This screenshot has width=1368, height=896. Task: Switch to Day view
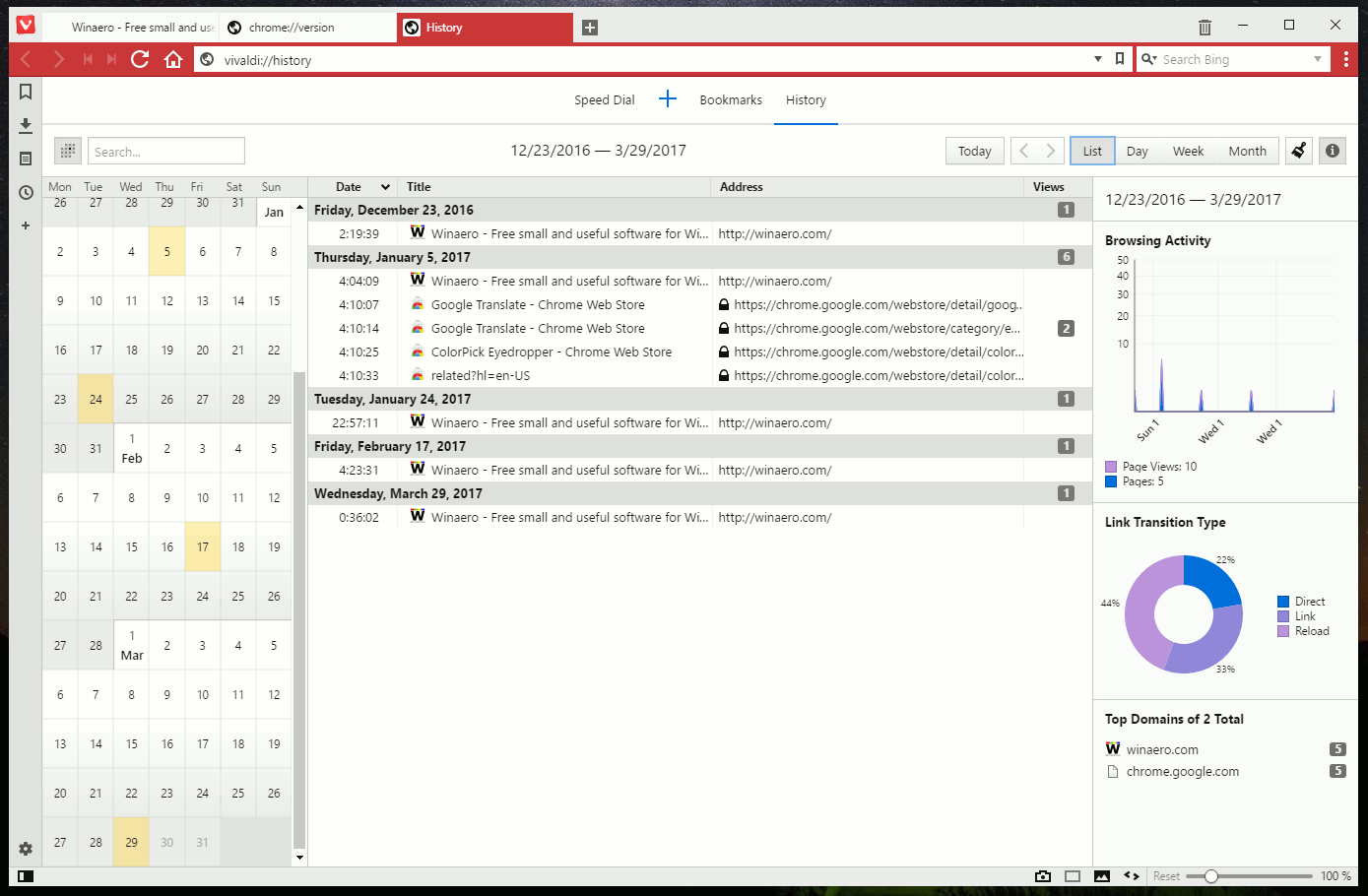point(1138,151)
